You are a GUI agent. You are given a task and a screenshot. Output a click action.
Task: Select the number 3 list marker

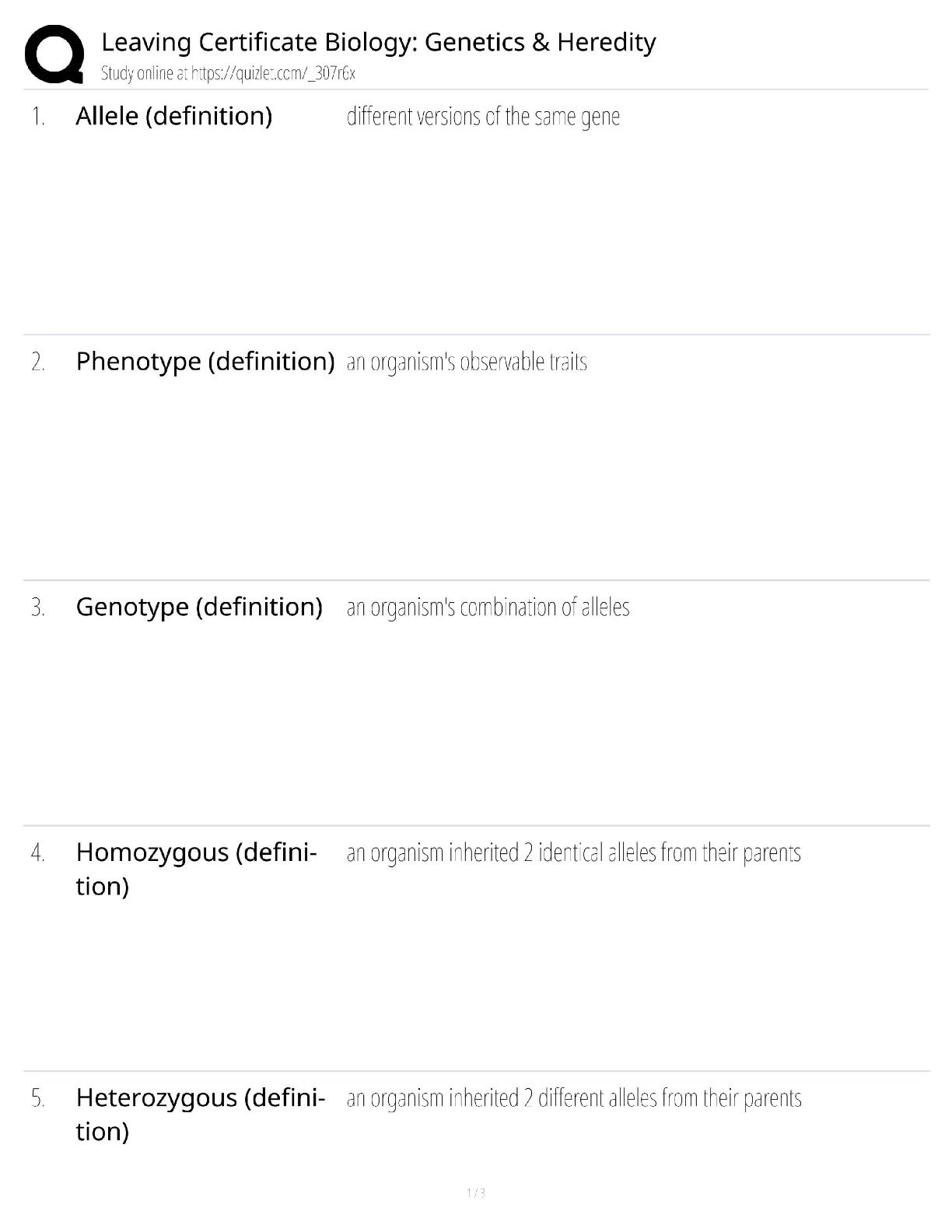pyautogui.click(x=38, y=607)
